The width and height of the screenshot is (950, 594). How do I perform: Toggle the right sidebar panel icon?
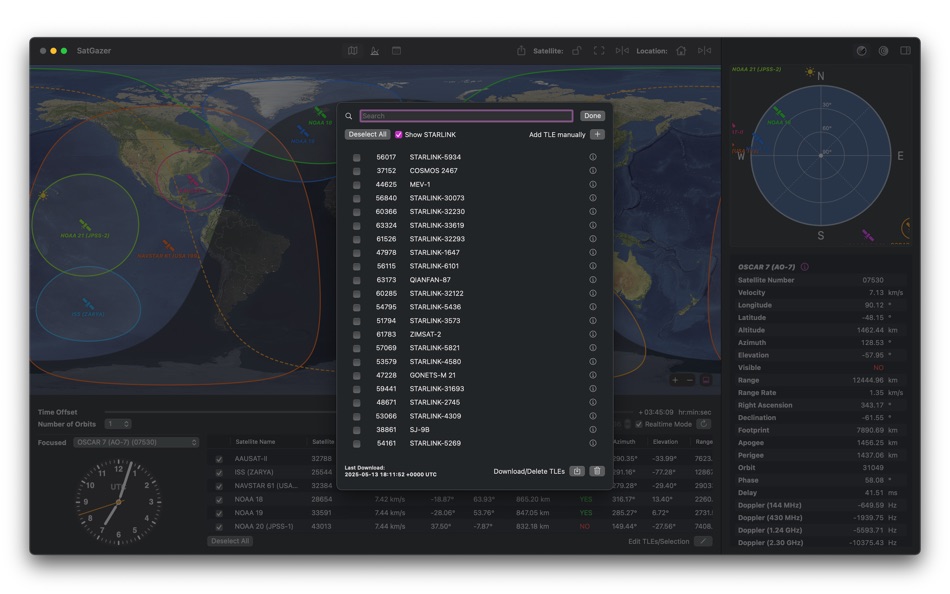pyautogui.click(x=905, y=51)
